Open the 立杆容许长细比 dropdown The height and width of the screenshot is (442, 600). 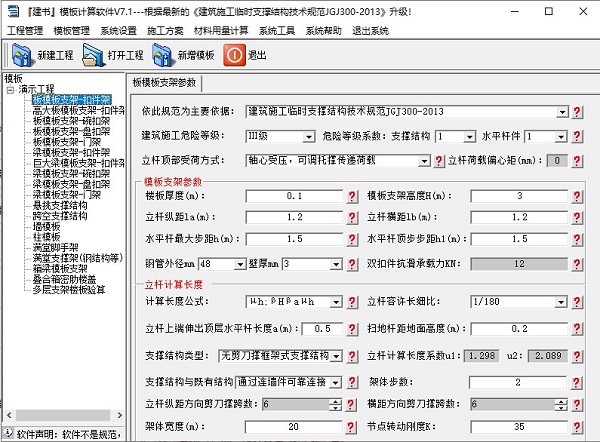[x=561, y=302]
